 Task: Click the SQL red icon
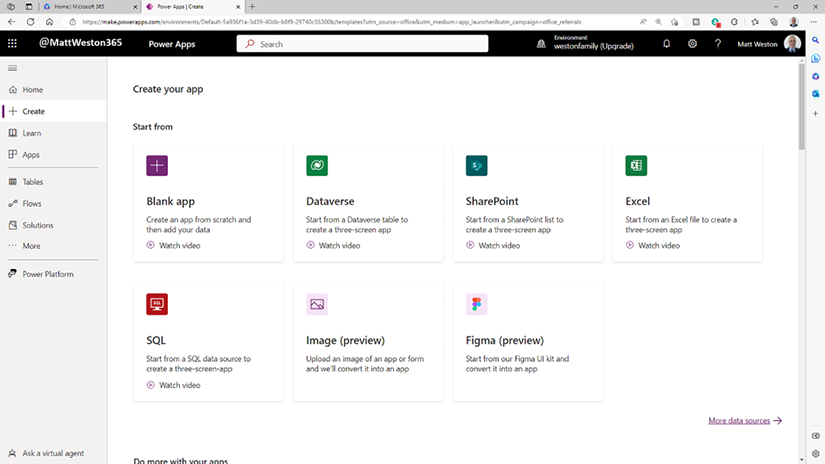pyautogui.click(x=157, y=304)
